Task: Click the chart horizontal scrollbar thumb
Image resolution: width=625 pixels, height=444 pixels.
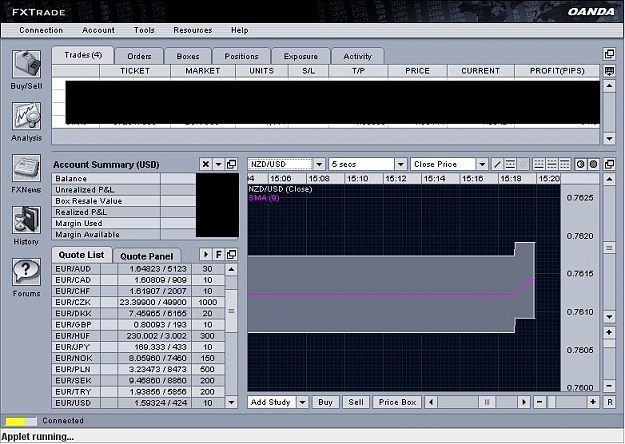Action: coord(486,402)
